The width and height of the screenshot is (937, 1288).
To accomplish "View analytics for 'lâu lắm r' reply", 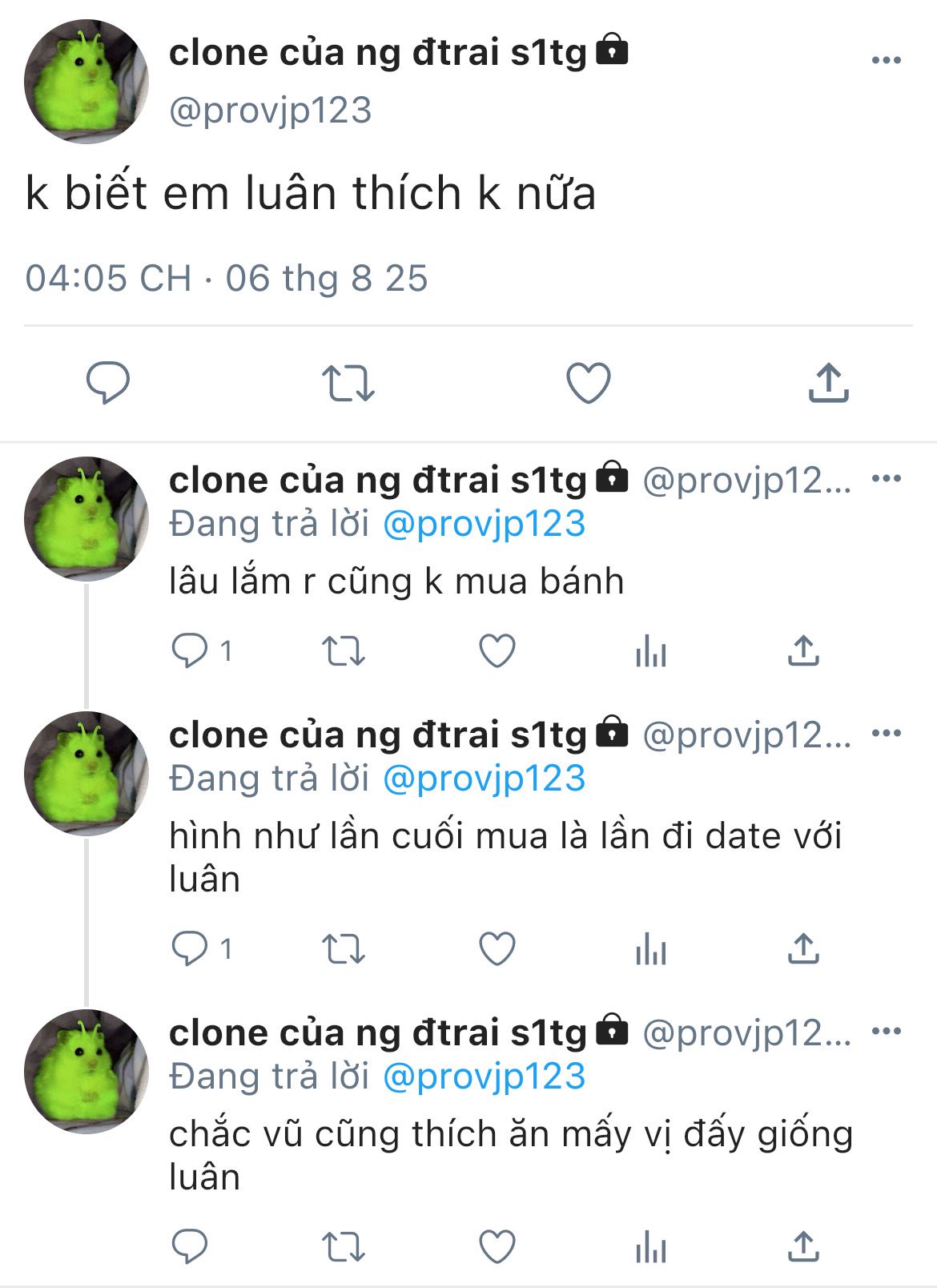I will 650,651.
